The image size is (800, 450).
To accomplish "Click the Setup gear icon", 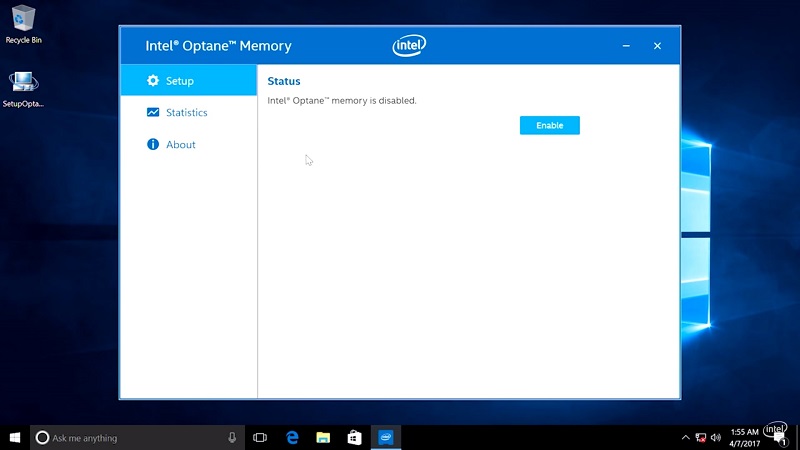I will coord(153,81).
